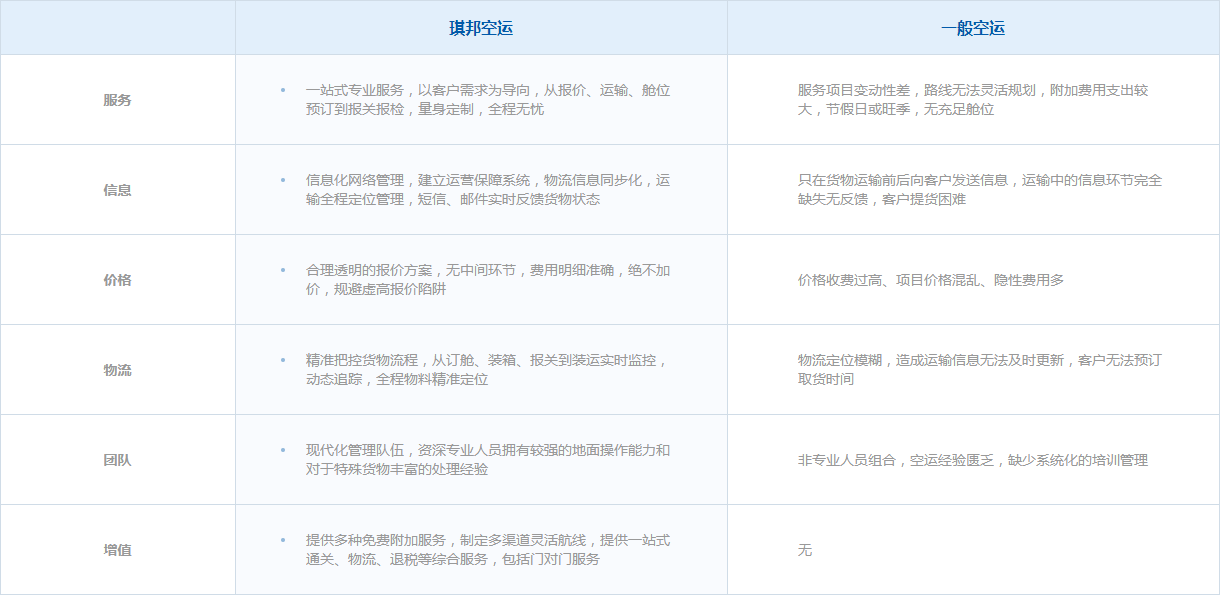This screenshot has height=595, width=1220.
Task: Click text starting 现代化管理队伍
Action: pos(488,460)
